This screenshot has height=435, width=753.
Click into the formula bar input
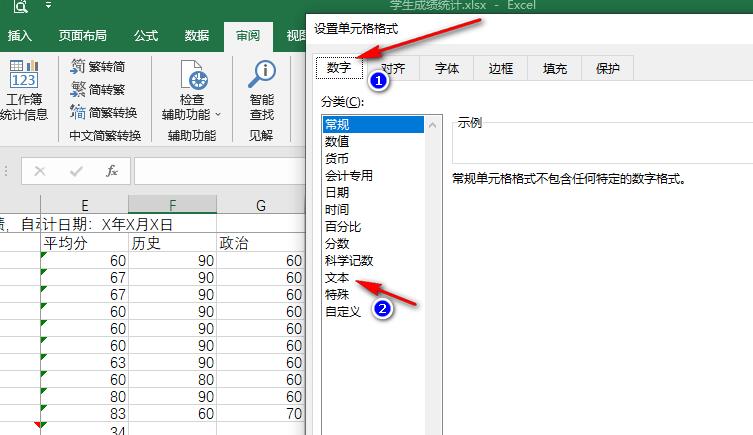point(219,171)
